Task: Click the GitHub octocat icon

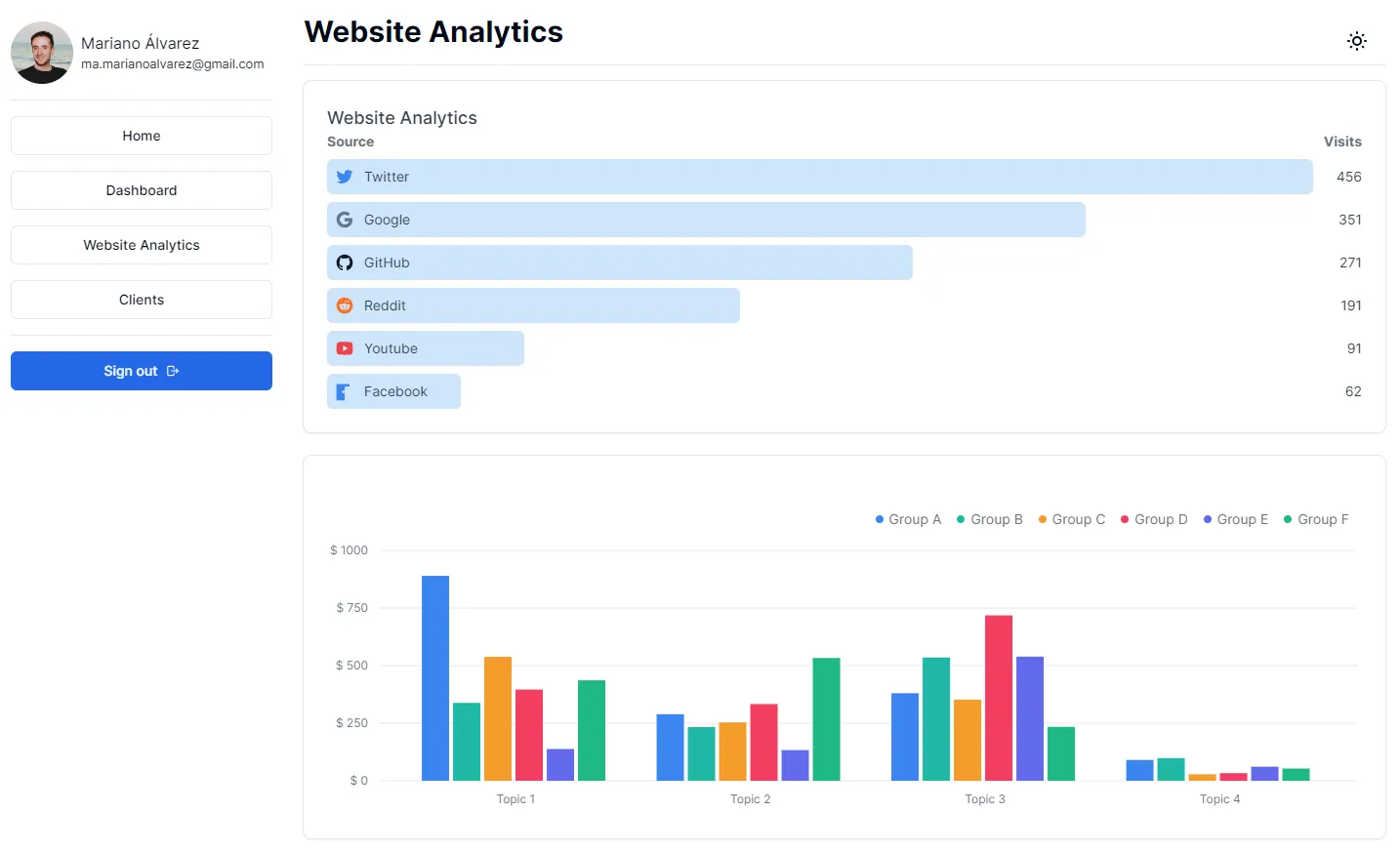Action: point(345,263)
